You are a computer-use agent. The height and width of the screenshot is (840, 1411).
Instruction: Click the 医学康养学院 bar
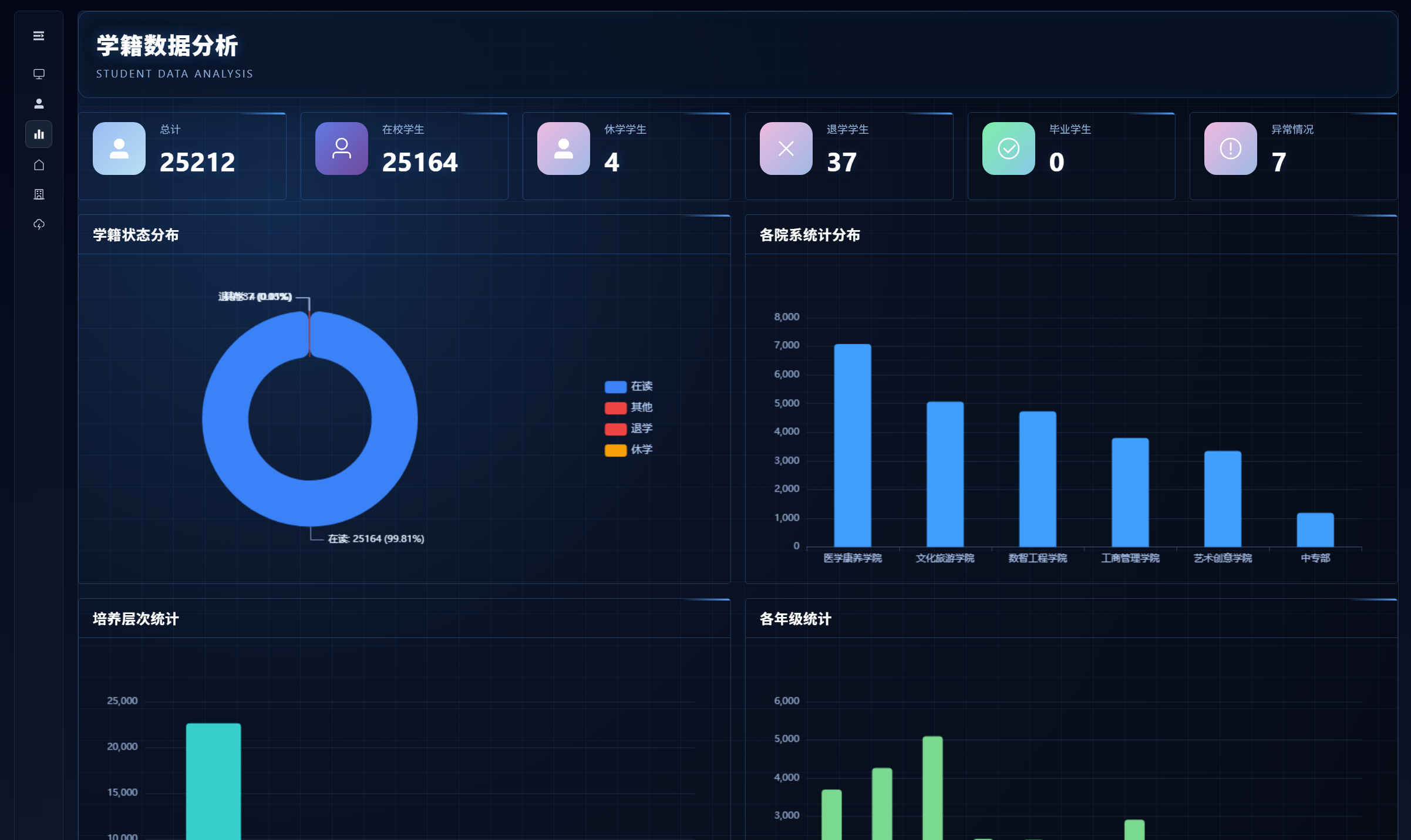coord(853,446)
